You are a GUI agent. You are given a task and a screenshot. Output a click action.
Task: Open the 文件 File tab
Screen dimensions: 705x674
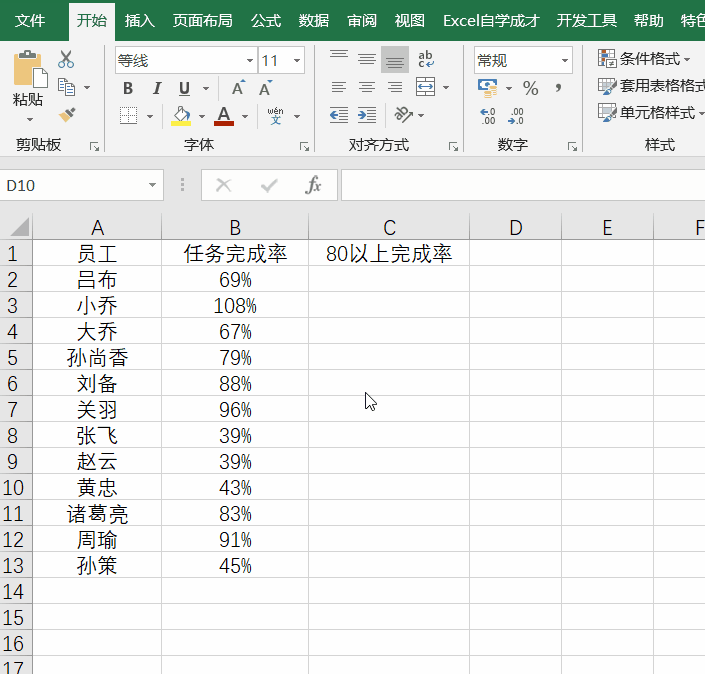coord(30,21)
